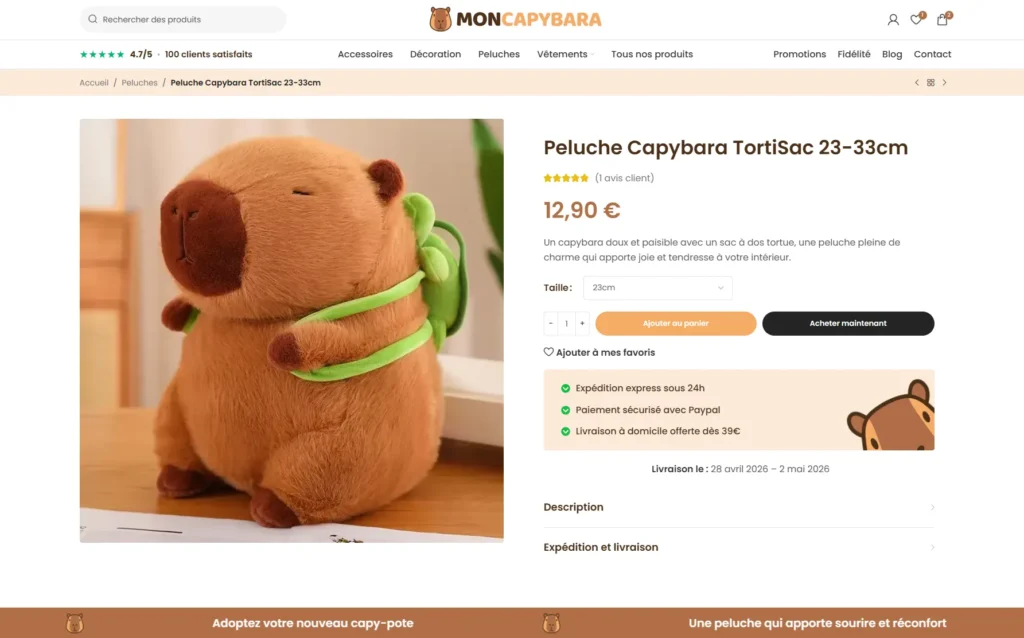Go to previous product arrow
This screenshot has height=638, width=1024.
point(916,82)
